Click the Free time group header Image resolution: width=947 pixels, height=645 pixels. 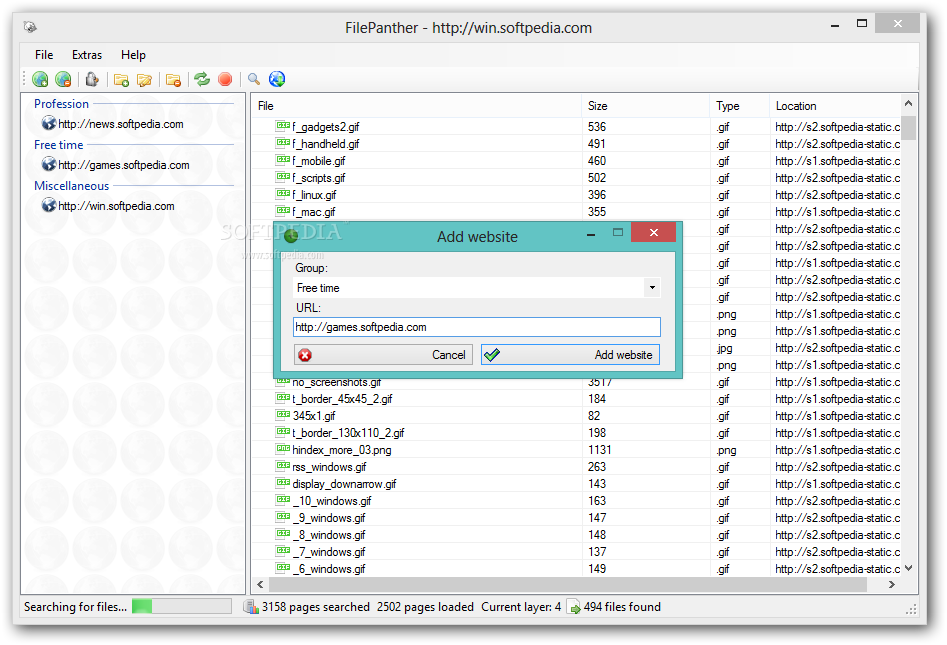point(59,145)
